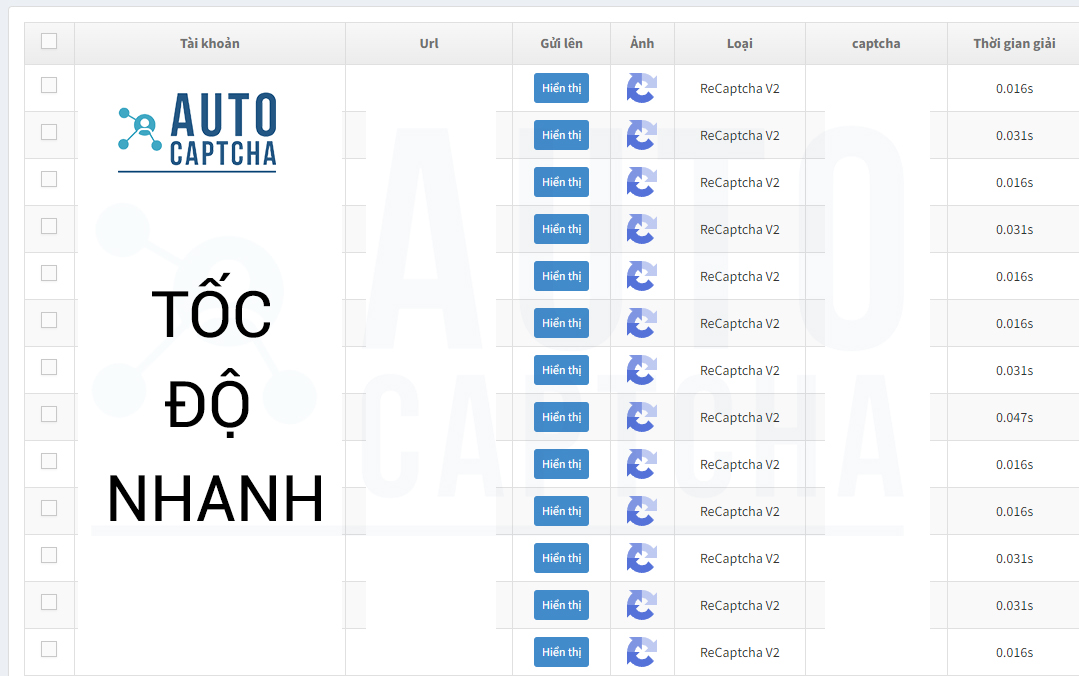This screenshot has height=676, width=1079.
Task: Tick the select-all checkbox in table header
Action: (x=49, y=41)
